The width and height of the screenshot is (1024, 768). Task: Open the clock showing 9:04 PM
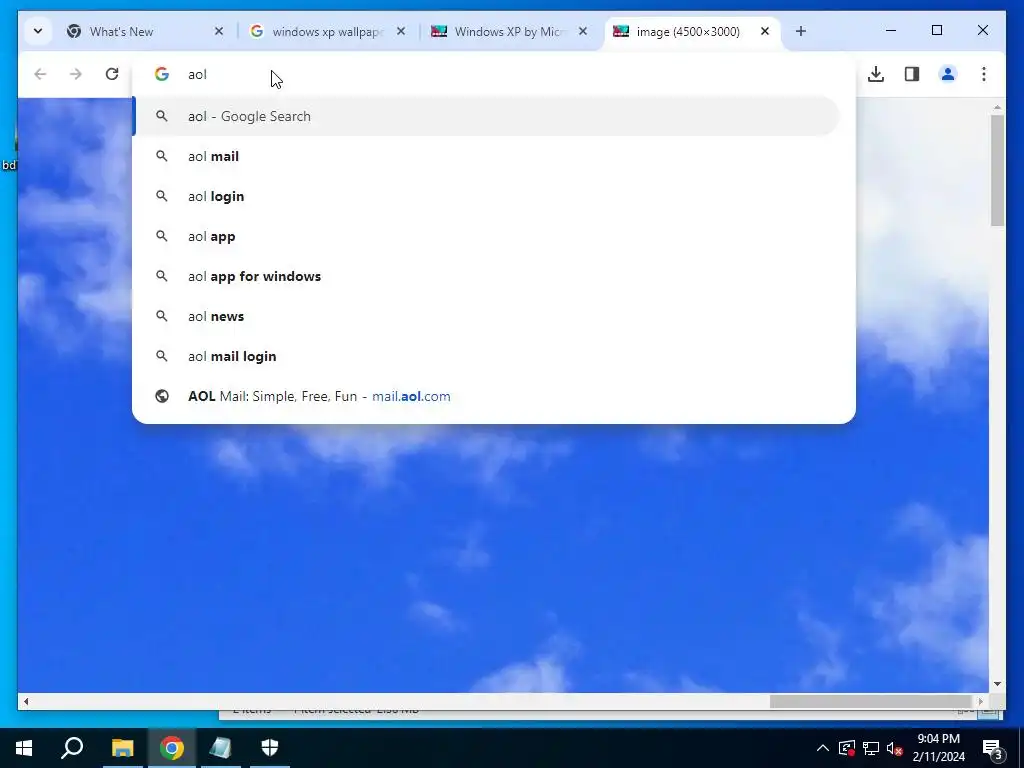pos(939,748)
